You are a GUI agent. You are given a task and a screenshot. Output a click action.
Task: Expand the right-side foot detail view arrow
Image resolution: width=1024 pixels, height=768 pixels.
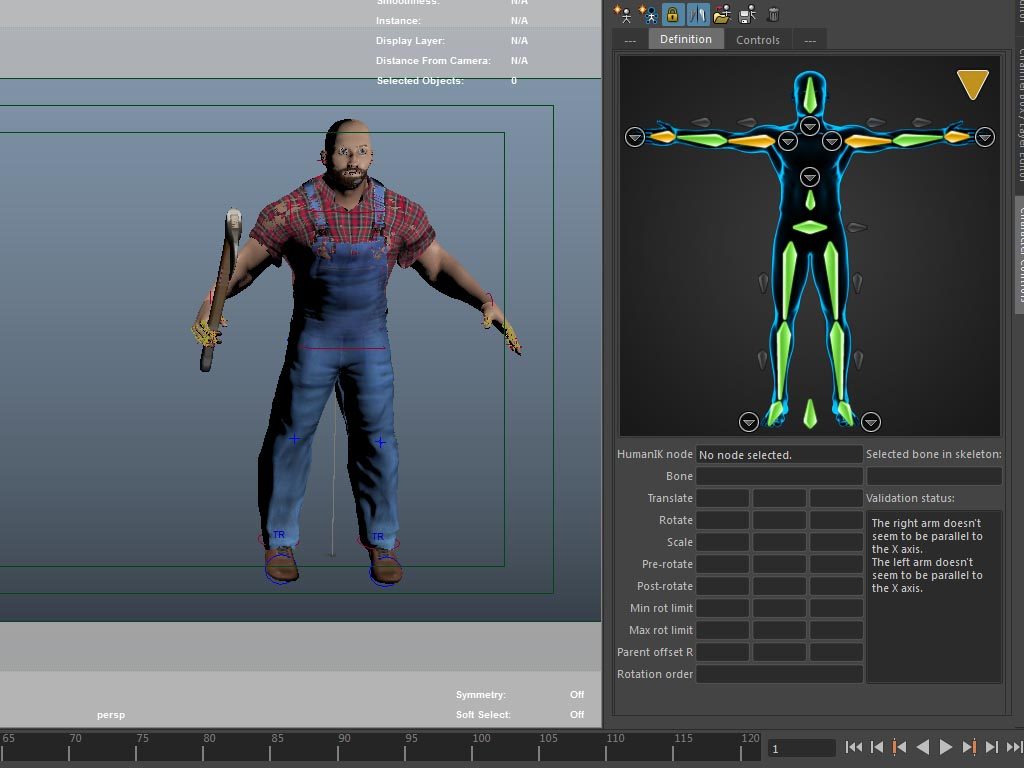point(871,422)
